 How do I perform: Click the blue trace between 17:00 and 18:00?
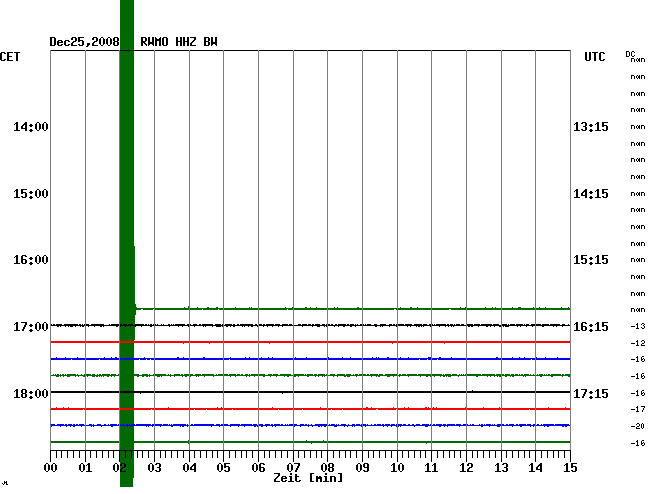[310, 358]
